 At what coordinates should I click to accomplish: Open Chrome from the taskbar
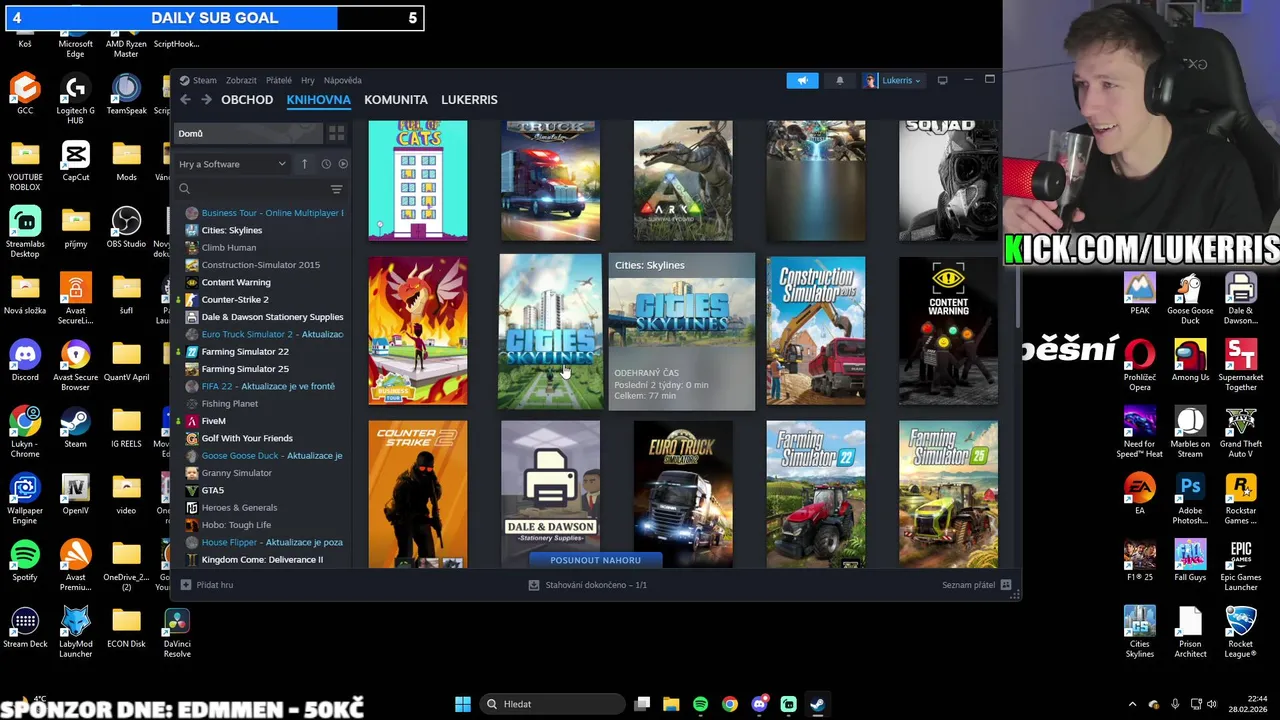point(730,704)
